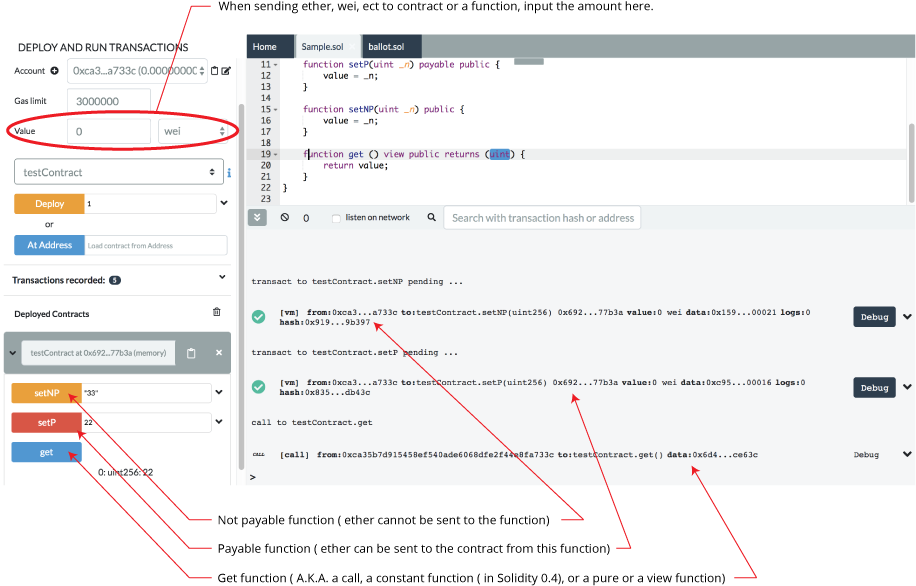Collapse deployed testContract instance
Viewport: 916px width, 586px height.
[x=12, y=353]
